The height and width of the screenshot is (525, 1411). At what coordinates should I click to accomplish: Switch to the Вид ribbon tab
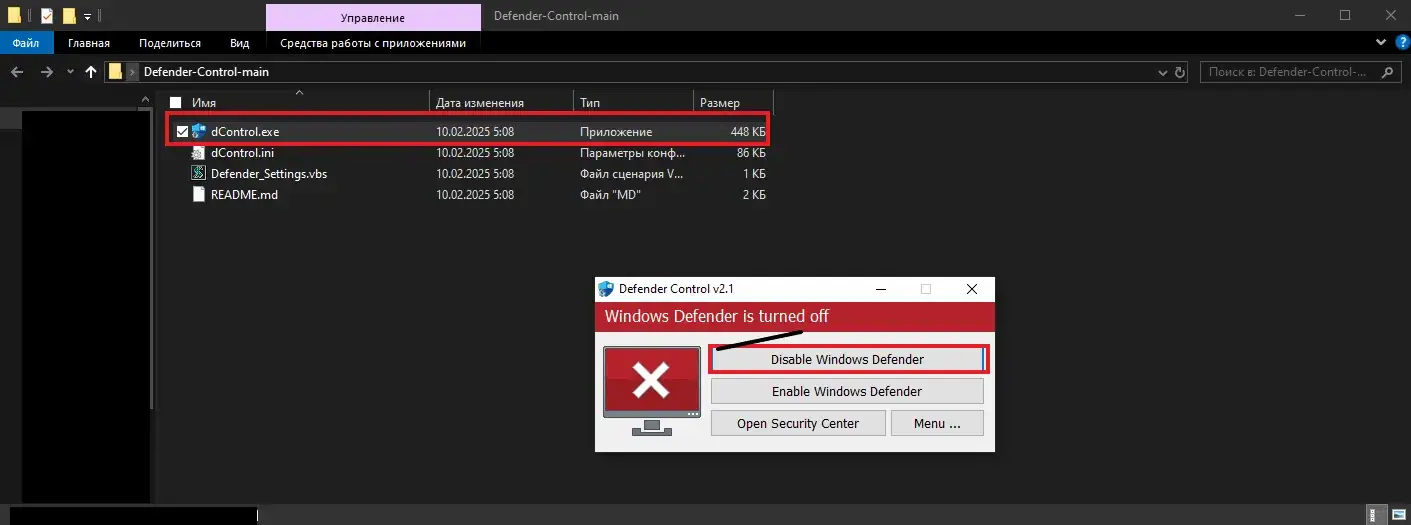(239, 43)
